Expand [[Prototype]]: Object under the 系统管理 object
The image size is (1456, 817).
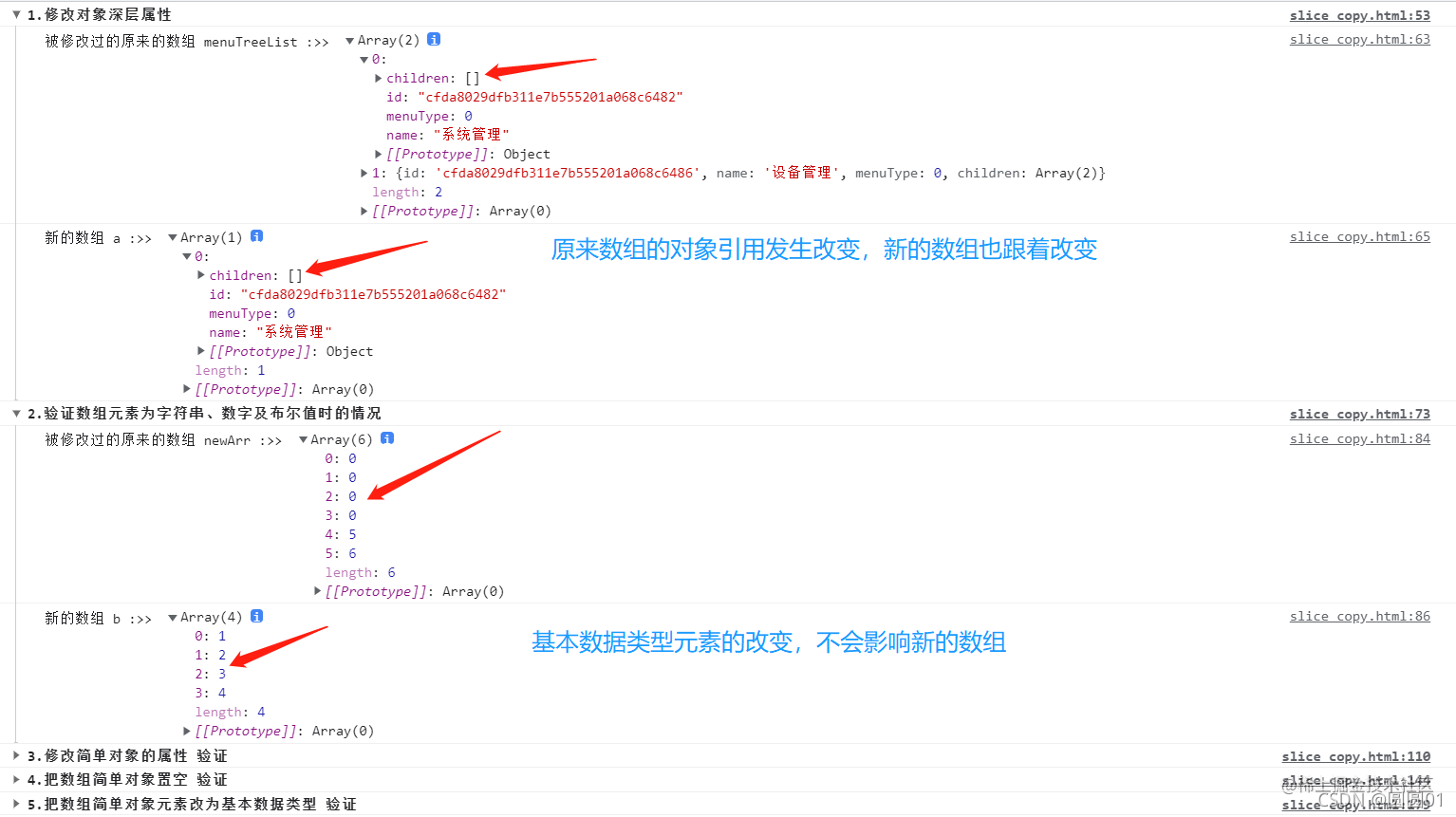tap(378, 153)
